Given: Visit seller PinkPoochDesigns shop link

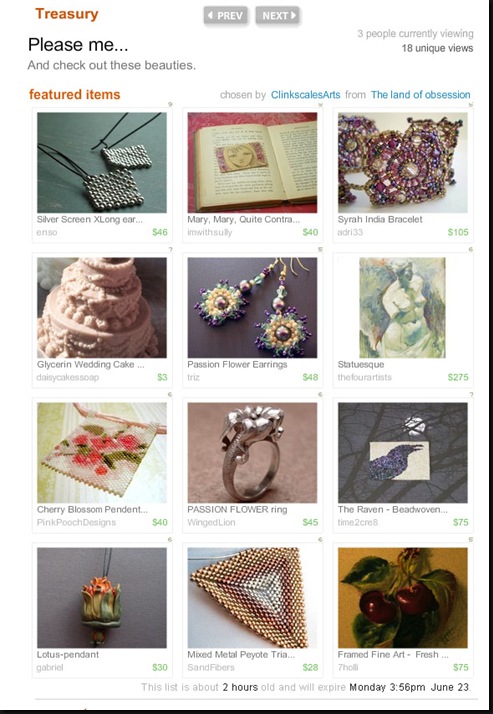Looking at the screenshot, I should tap(76, 522).
